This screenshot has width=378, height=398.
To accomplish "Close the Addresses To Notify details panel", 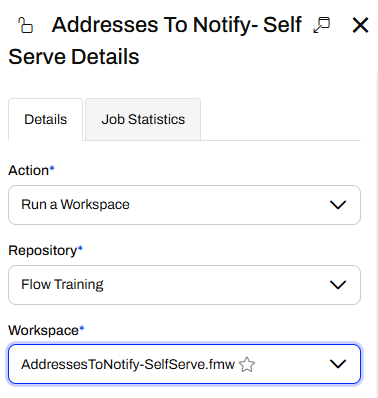I will click(360, 25).
